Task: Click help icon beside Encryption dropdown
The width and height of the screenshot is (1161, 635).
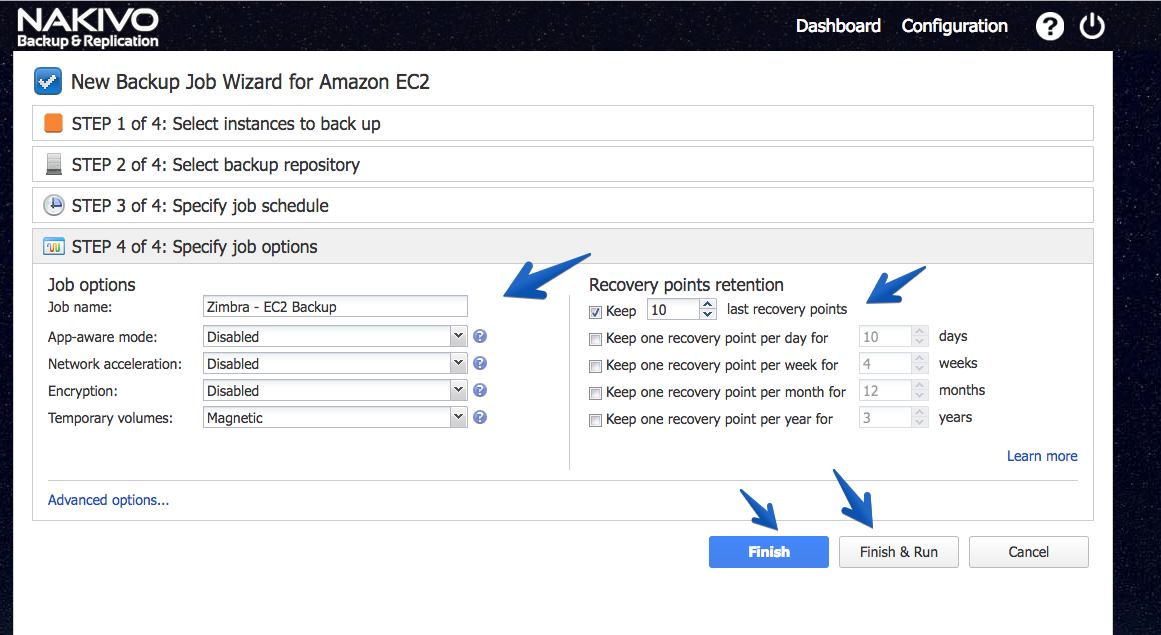Action: click(x=480, y=390)
